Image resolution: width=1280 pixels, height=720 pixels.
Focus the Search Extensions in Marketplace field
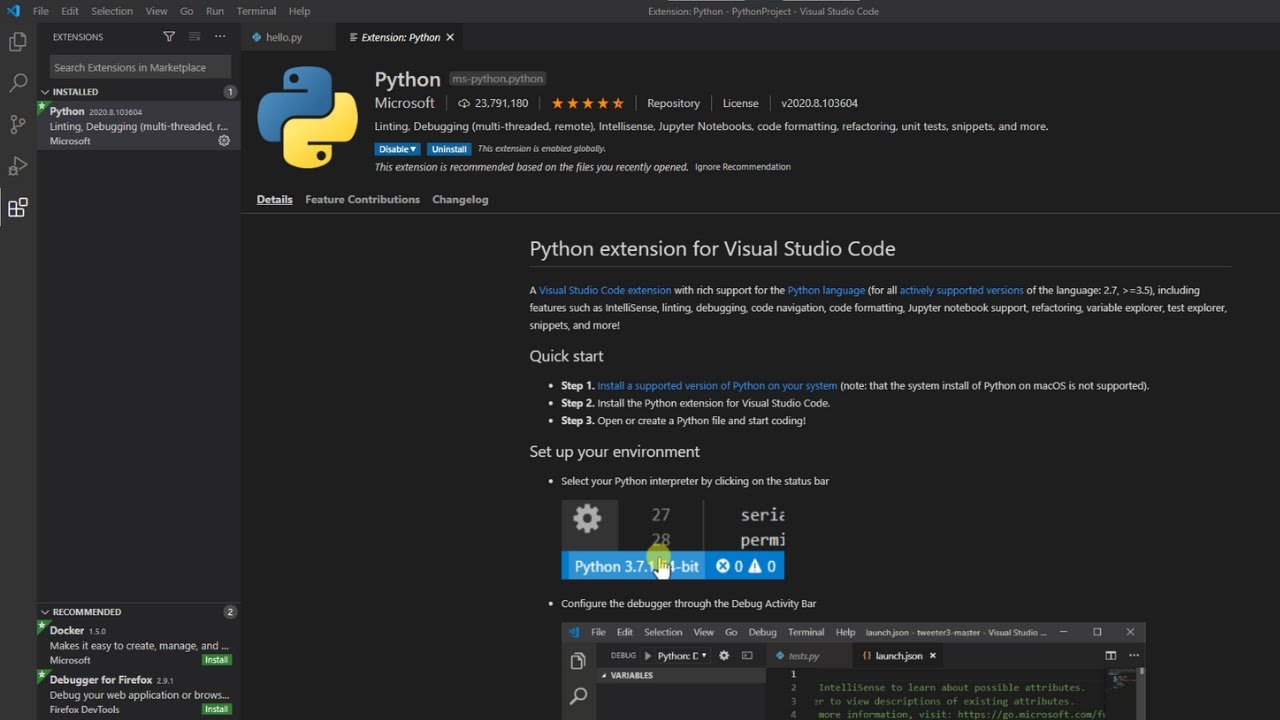[x=140, y=67]
